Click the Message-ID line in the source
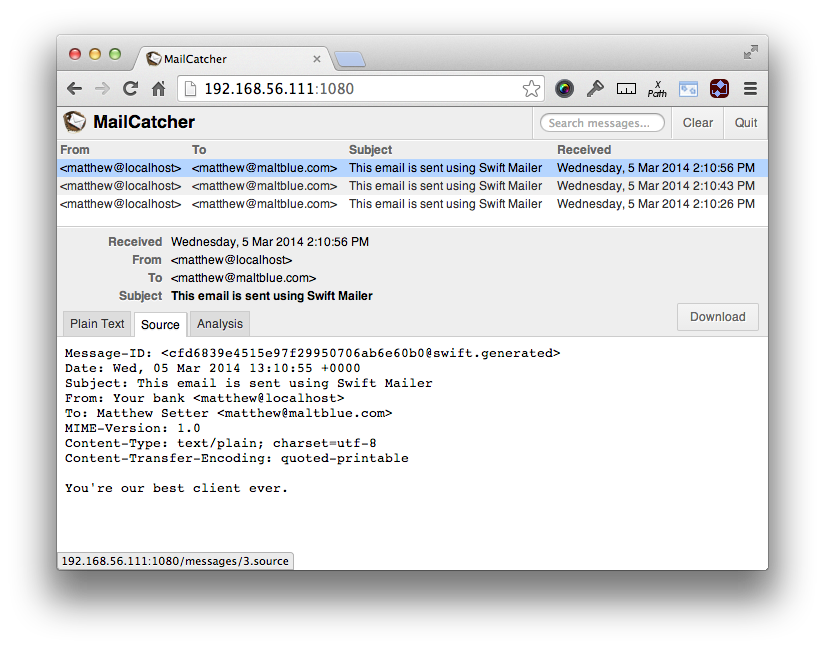This screenshot has height=649, width=825. tap(313, 353)
